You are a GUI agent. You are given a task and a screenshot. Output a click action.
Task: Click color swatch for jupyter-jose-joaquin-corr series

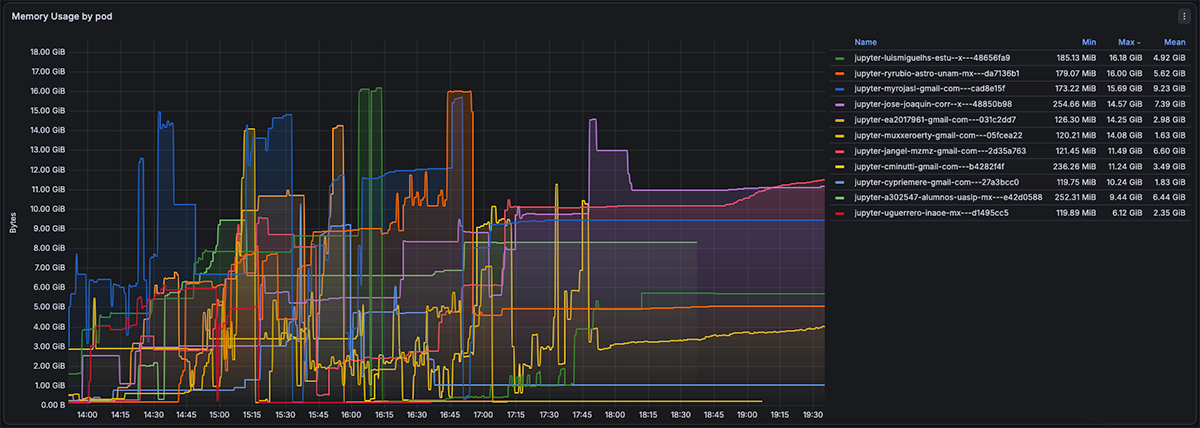click(840, 104)
